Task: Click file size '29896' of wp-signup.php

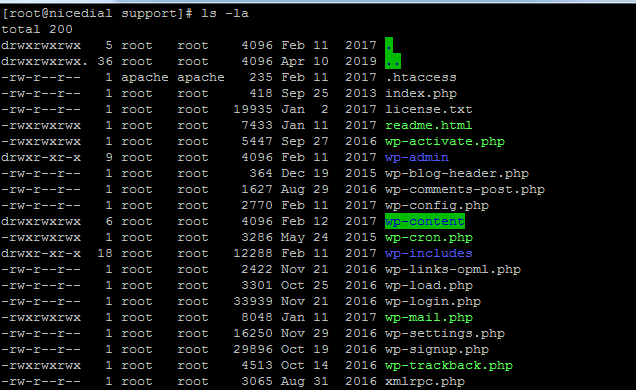Action: point(253,349)
